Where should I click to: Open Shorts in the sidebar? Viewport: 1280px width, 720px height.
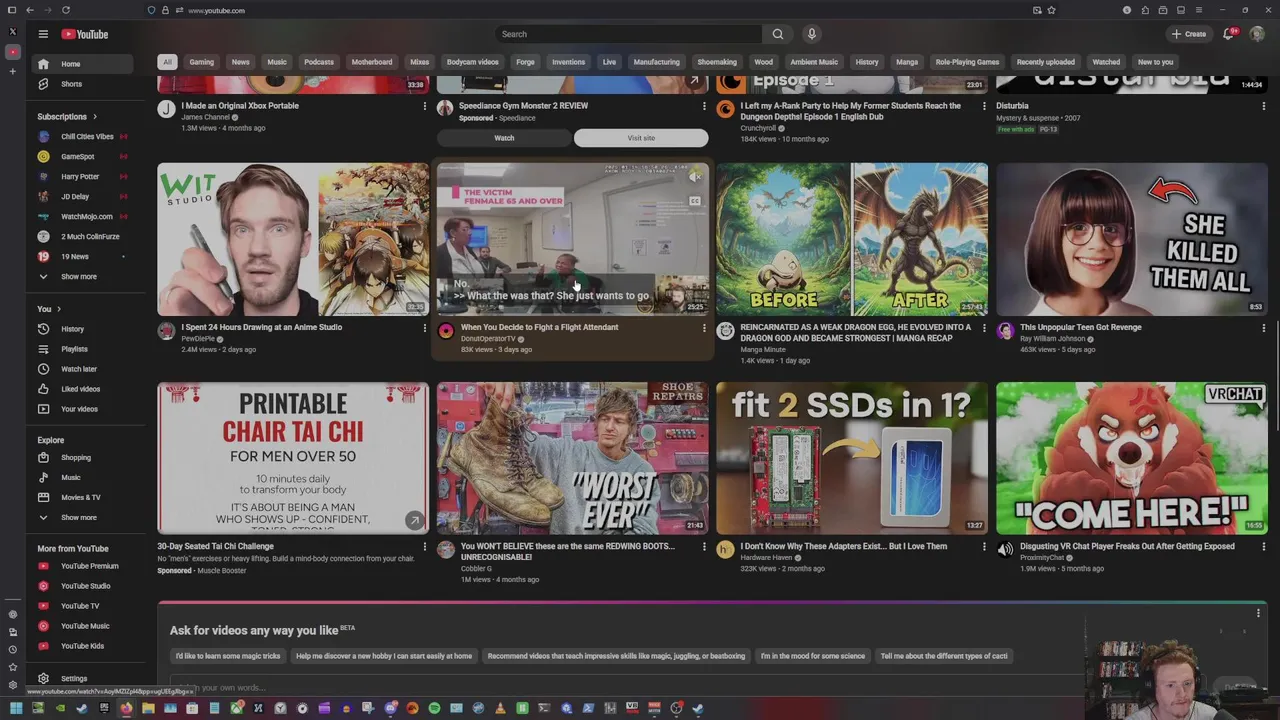83,84
